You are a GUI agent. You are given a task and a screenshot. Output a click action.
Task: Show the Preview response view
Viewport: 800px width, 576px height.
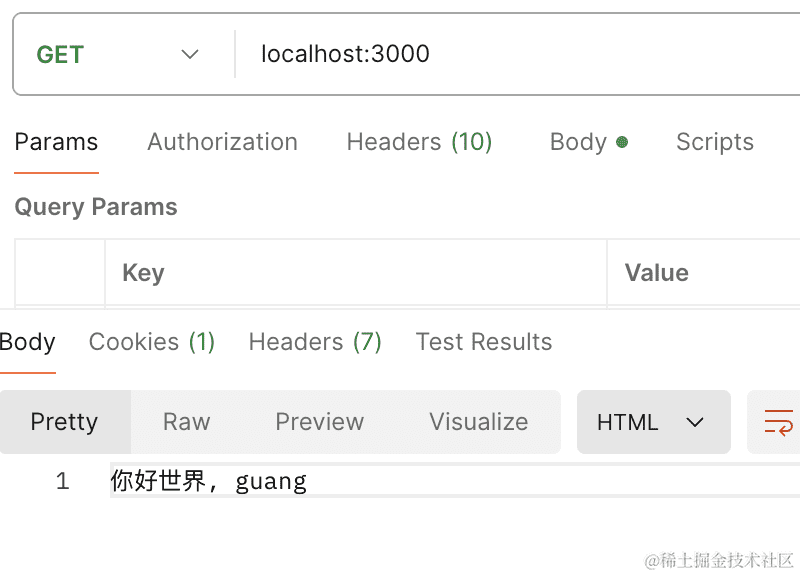coord(320,422)
